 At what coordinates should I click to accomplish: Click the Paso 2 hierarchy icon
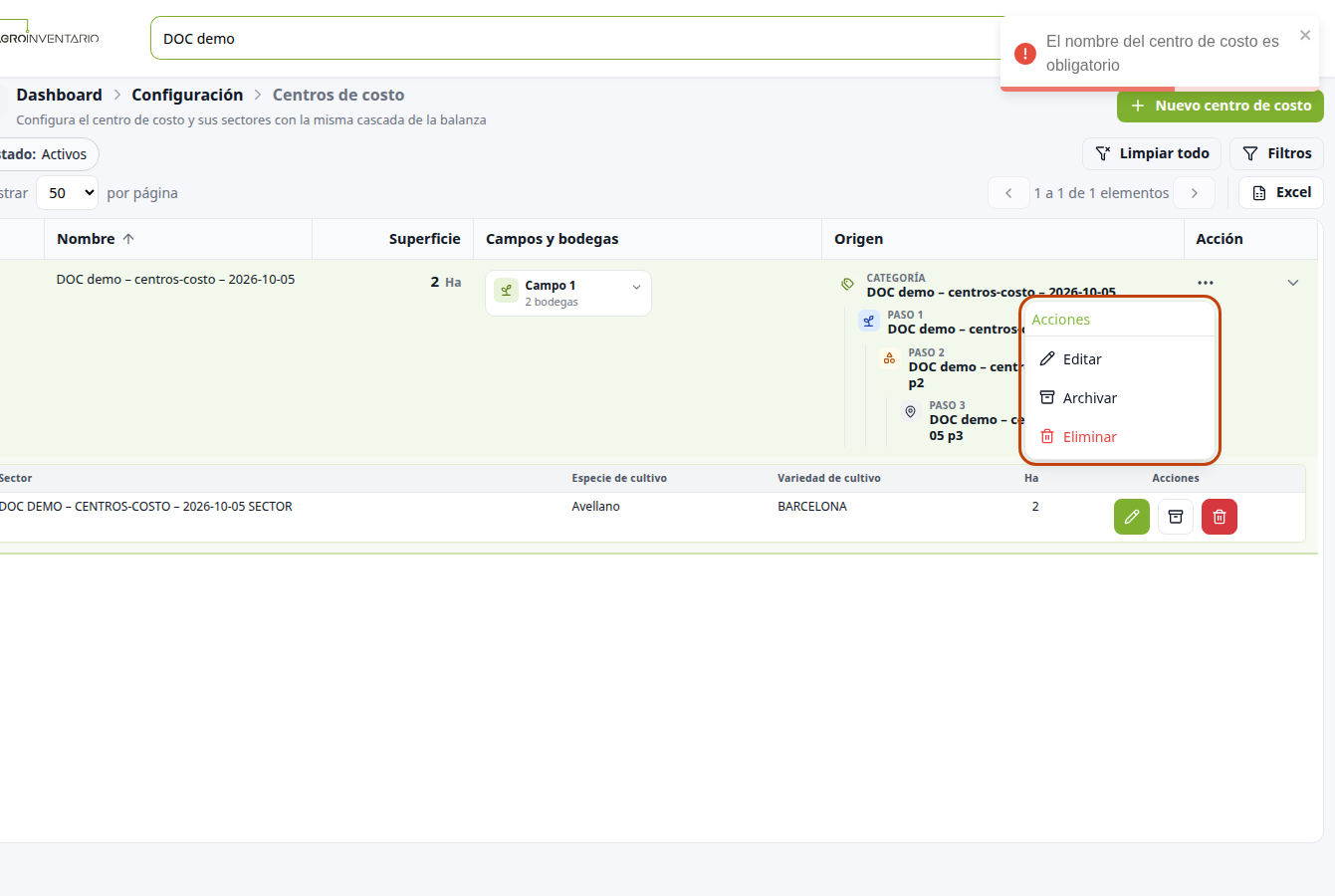pyautogui.click(x=890, y=358)
